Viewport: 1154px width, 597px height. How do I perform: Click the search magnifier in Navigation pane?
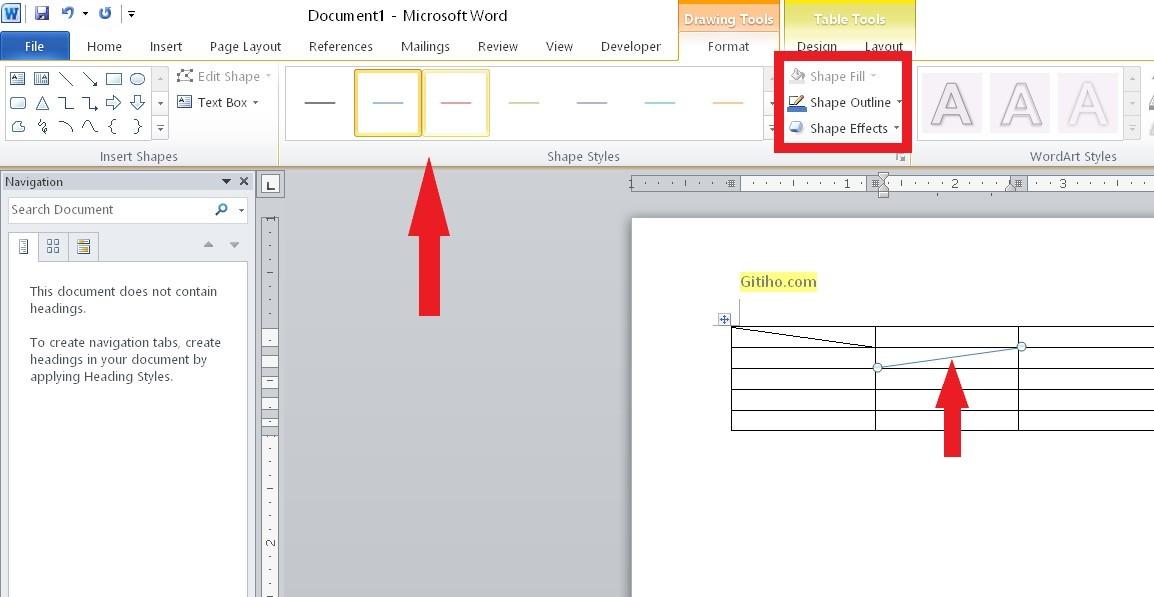[221, 209]
